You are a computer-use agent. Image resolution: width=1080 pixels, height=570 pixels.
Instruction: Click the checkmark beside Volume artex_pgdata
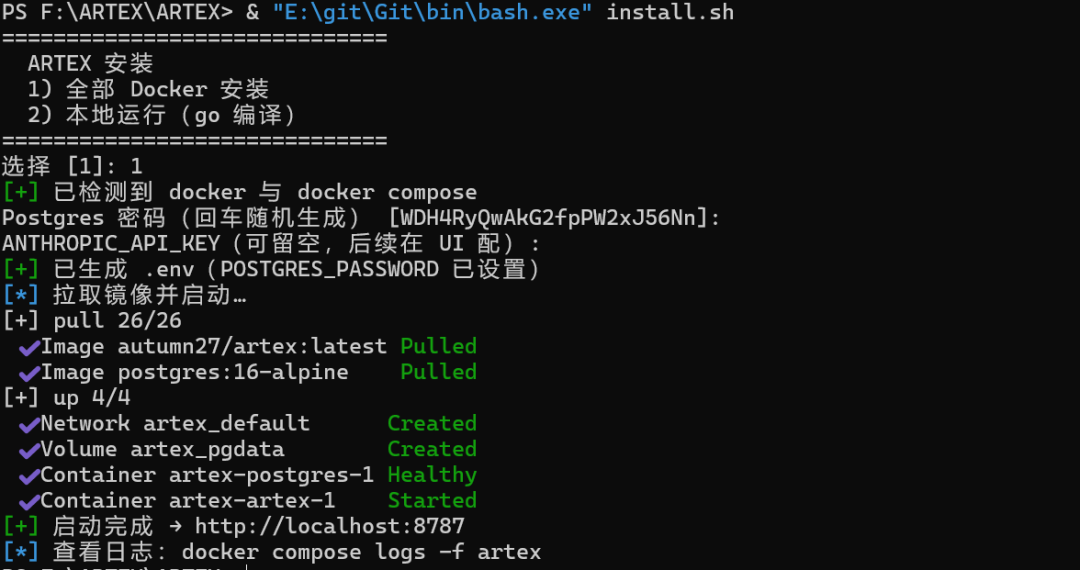pos(29,451)
